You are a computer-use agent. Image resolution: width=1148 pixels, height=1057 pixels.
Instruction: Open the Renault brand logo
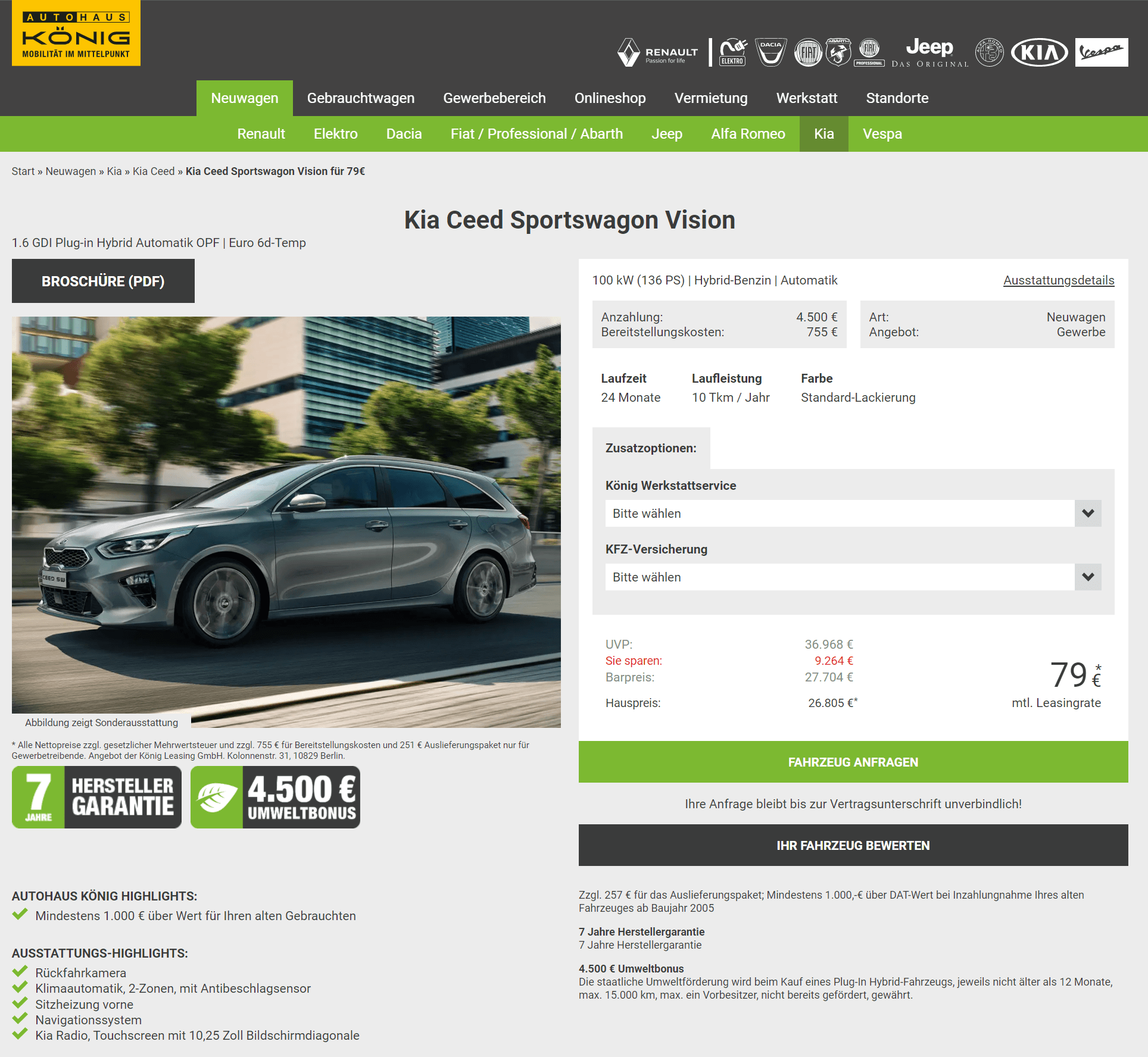(x=657, y=52)
